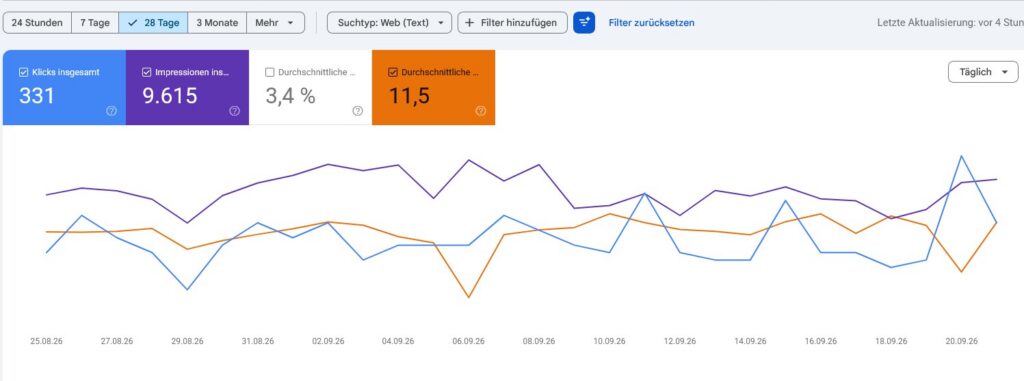The width and height of the screenshot is (1024, 381).
Task: Toggle the orange Durchschnittliche position checkbox
Action: (392, 73)
